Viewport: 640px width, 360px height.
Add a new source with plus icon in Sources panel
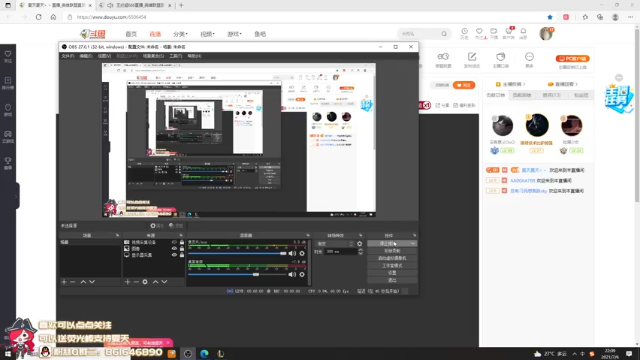point(127,282)
